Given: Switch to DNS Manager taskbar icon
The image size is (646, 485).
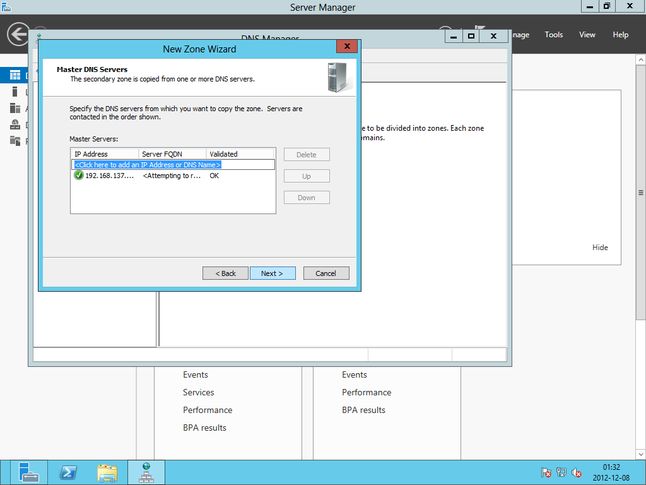Looking at the screenshot, I should click(x=146, y=472).
